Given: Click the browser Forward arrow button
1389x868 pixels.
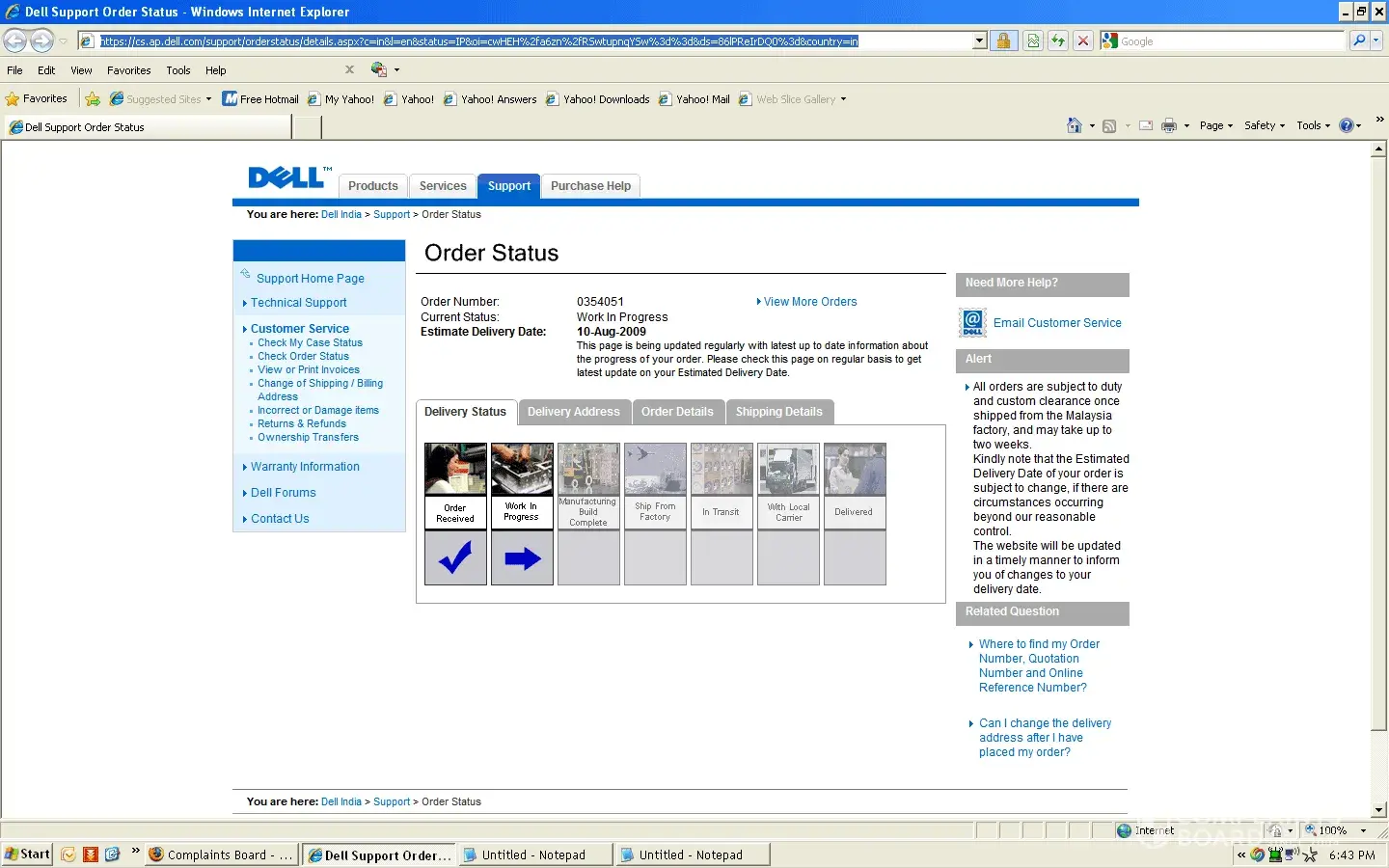Looking at the screenshot, I should (x=41, y=41).
